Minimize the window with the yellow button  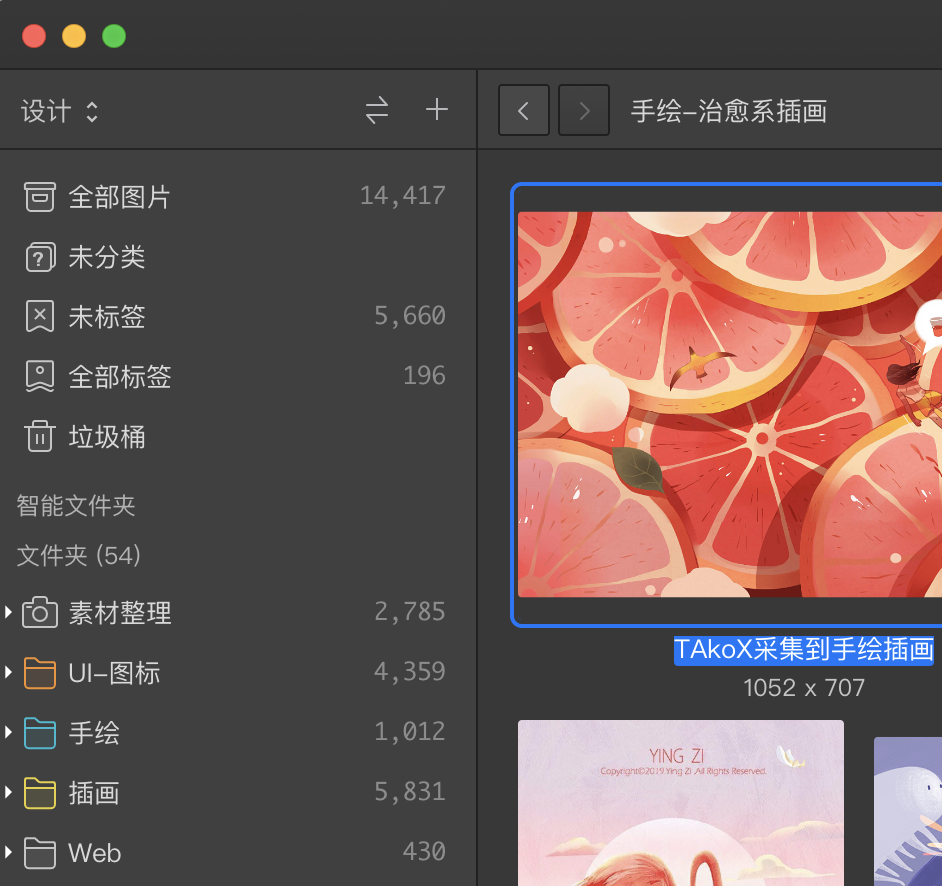74,36
